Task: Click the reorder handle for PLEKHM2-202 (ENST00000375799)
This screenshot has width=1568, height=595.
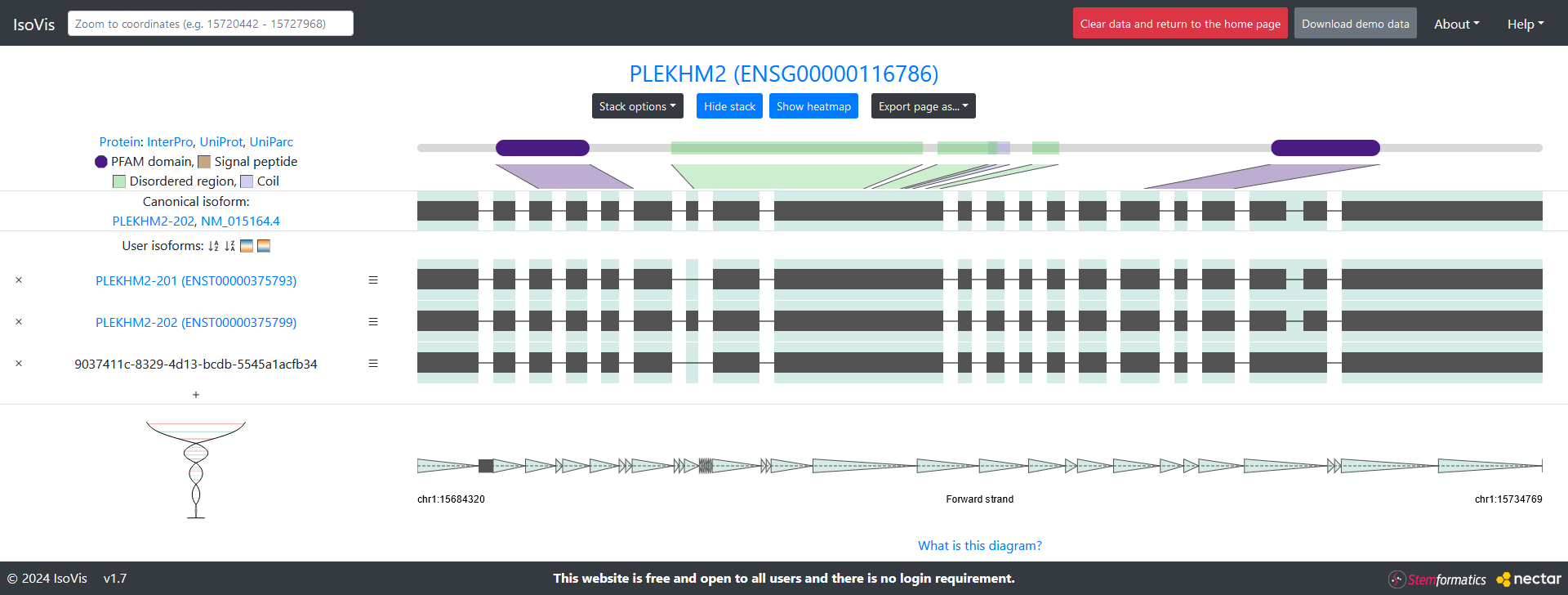Action: [x=373, y=322]
